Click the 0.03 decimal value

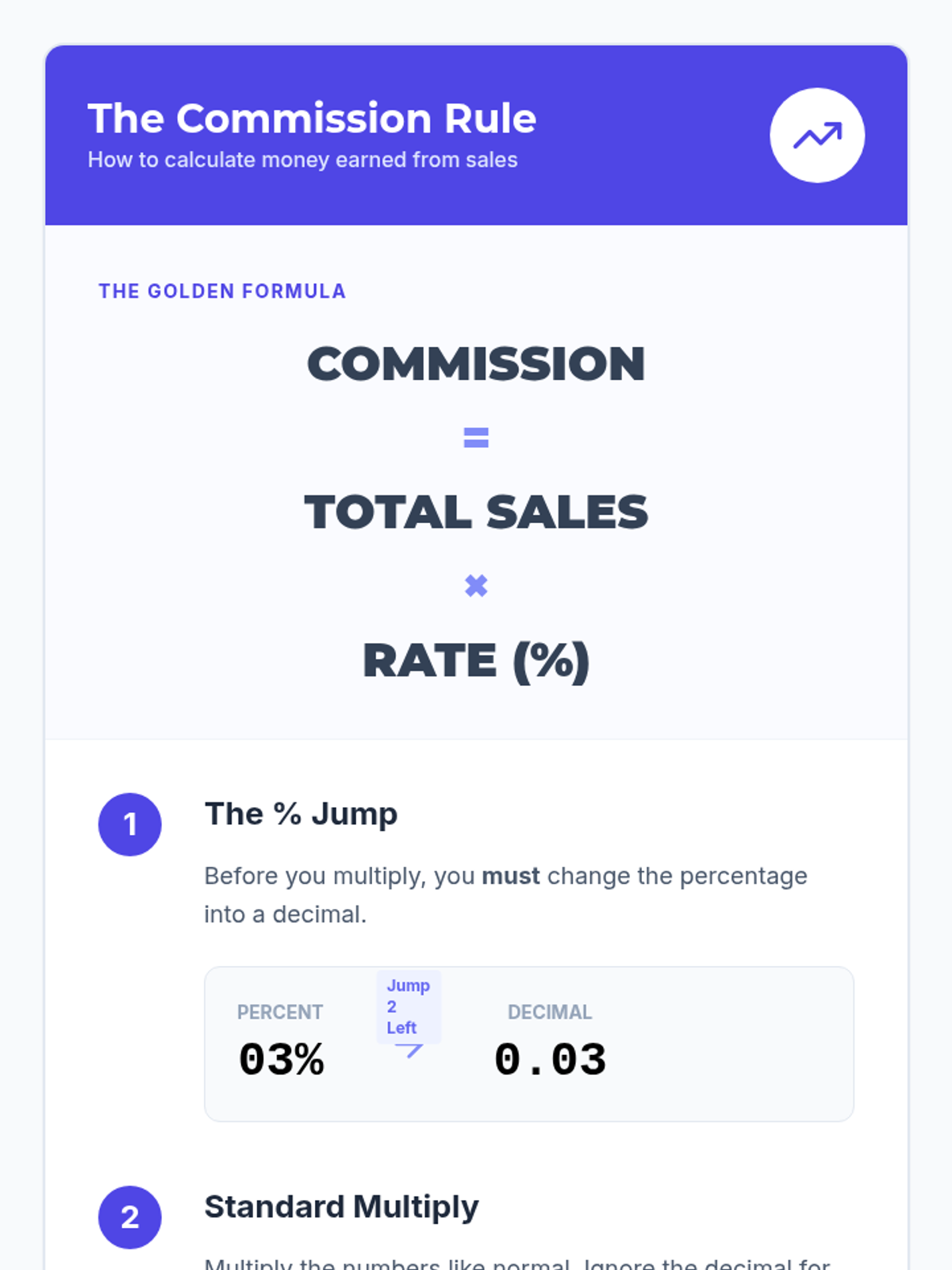tap(550, 1060)
